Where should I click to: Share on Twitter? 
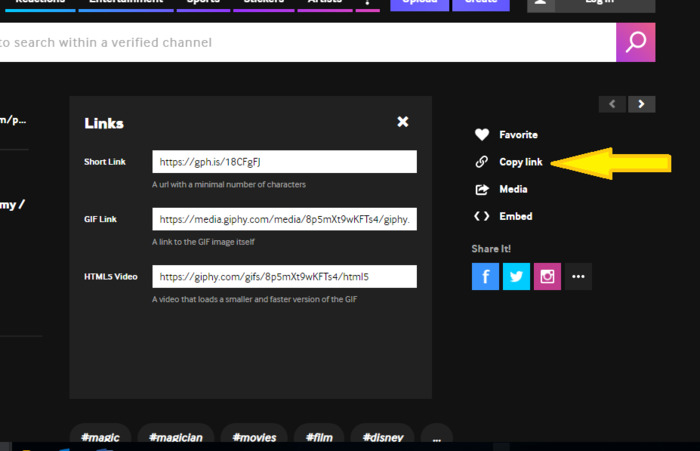(x=516, y=277)
